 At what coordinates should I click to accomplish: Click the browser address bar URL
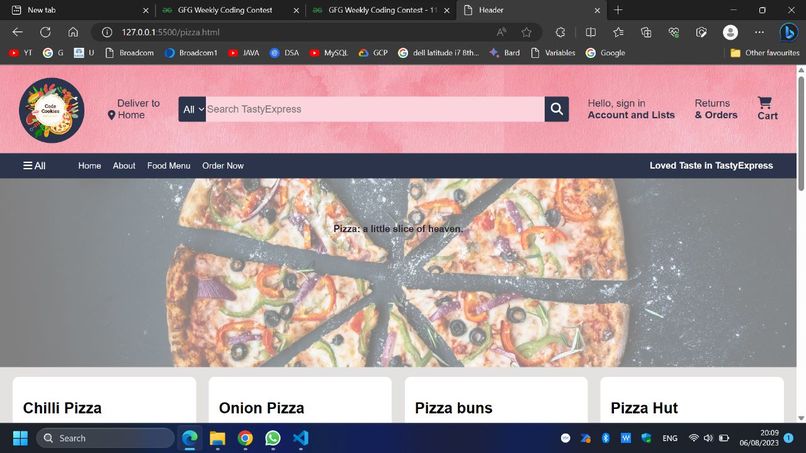pyautogui.click(x=171, y=32)
